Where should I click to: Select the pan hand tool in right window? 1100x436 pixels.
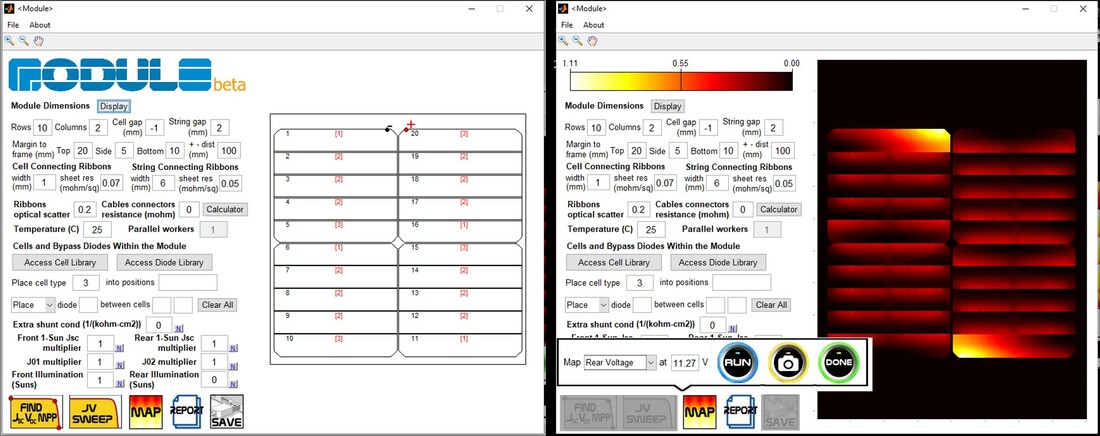tap(592, 41)
